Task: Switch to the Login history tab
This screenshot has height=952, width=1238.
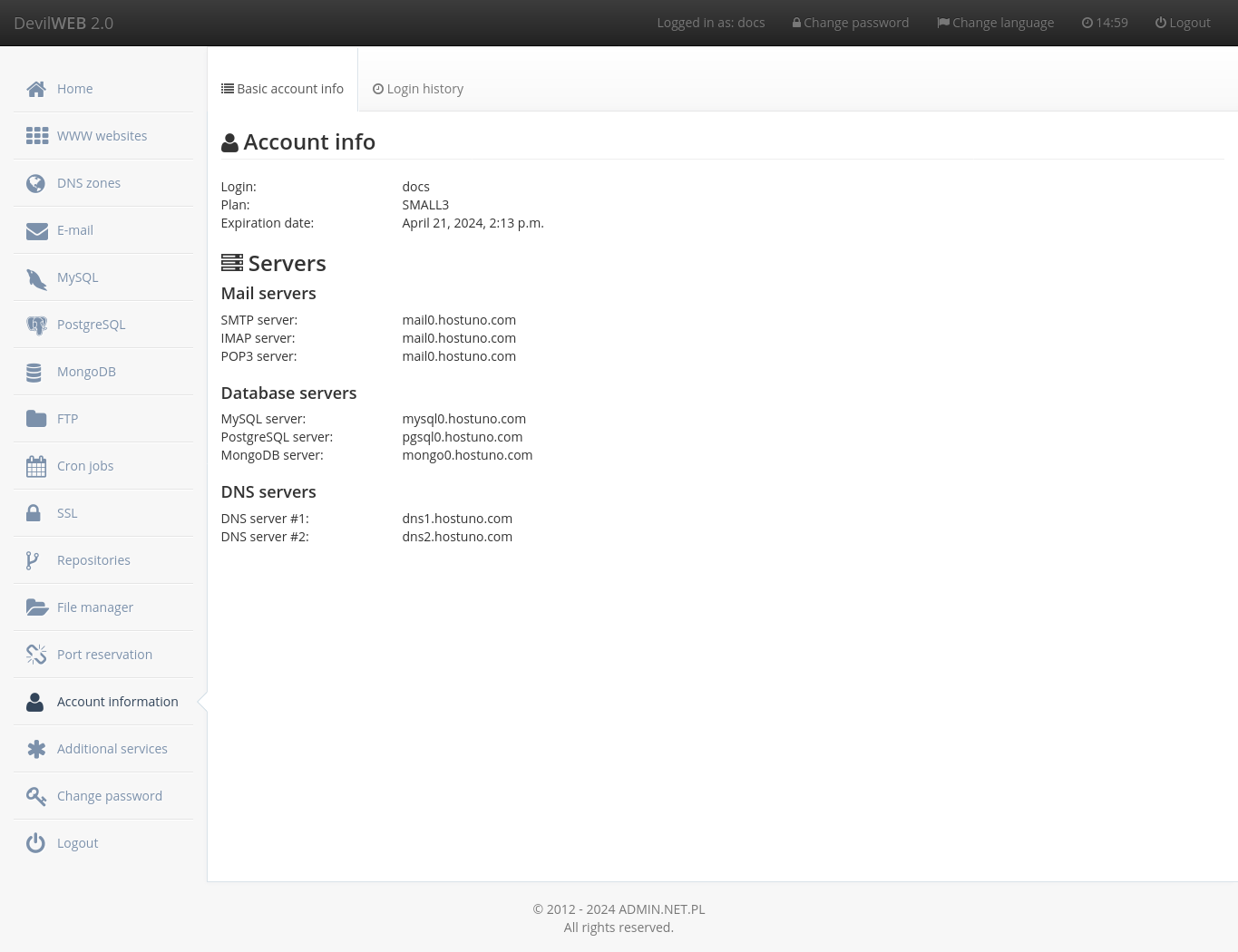Action: (418, 89)
